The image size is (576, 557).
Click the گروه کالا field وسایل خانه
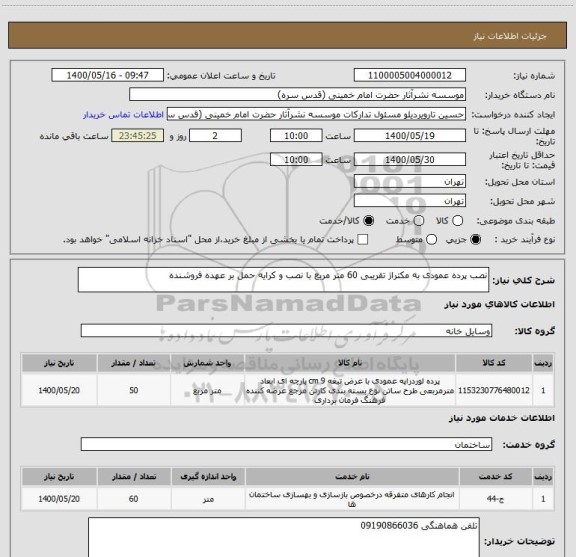click(286, 331)
